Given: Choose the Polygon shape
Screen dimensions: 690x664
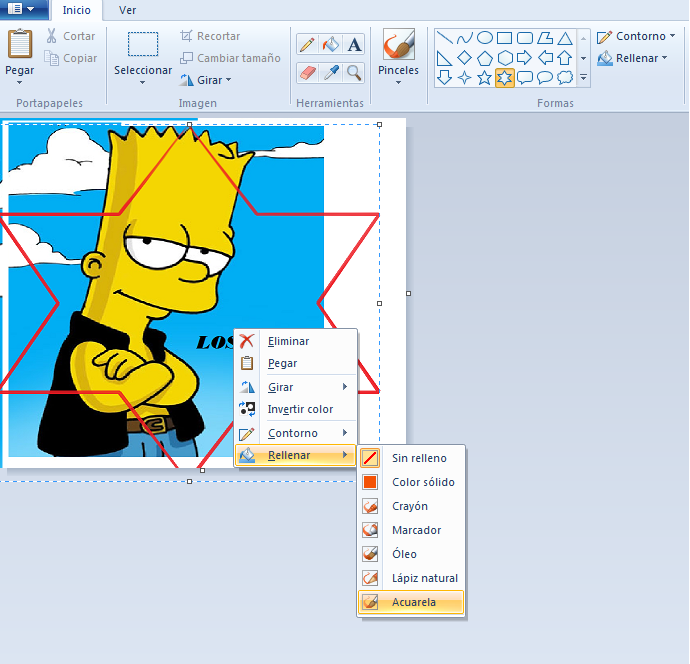Looking at the screenshot, I should click(545, 38).
